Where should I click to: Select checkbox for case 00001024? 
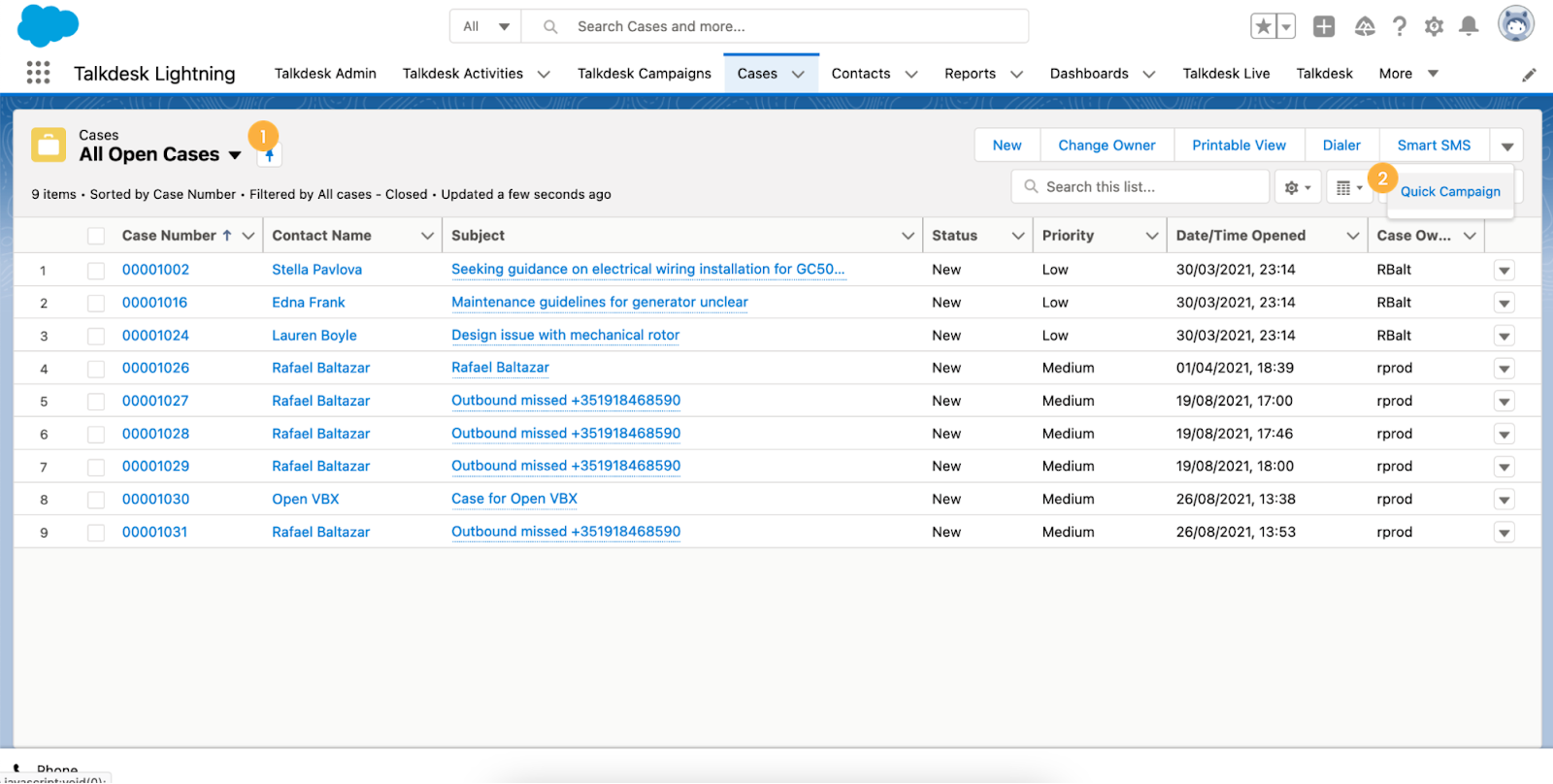(x=96, y=336)
